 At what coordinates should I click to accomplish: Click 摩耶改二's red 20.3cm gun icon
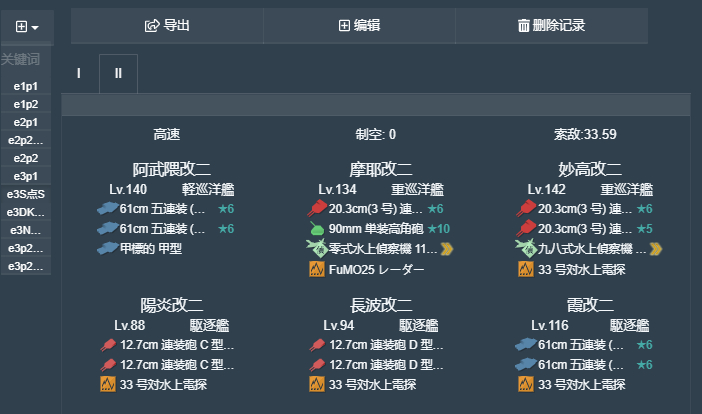[316, 209]
